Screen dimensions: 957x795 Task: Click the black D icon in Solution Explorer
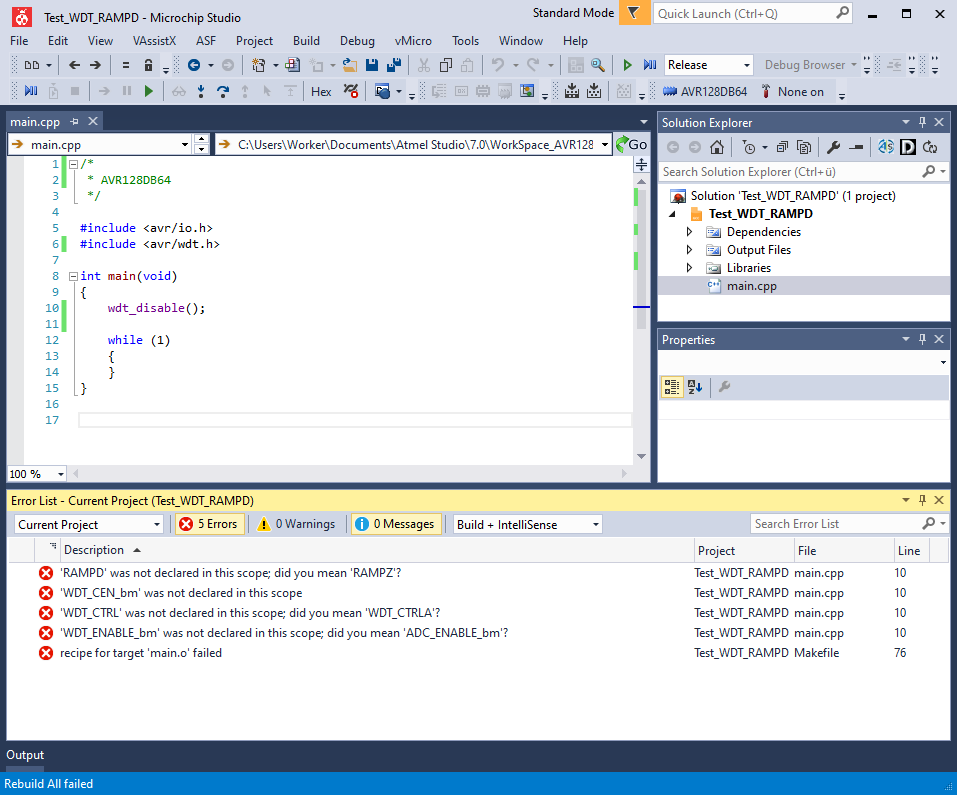click(x=908, y=147)
